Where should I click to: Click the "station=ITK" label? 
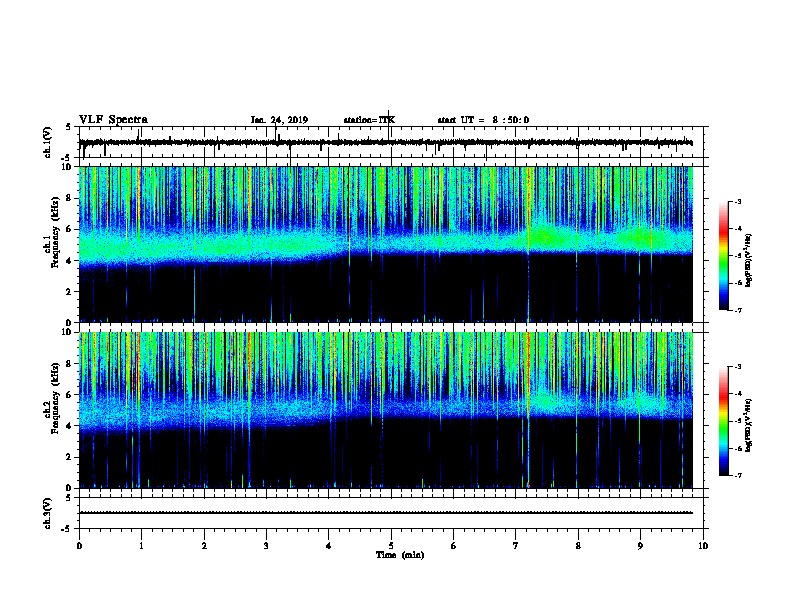[369, 120]
